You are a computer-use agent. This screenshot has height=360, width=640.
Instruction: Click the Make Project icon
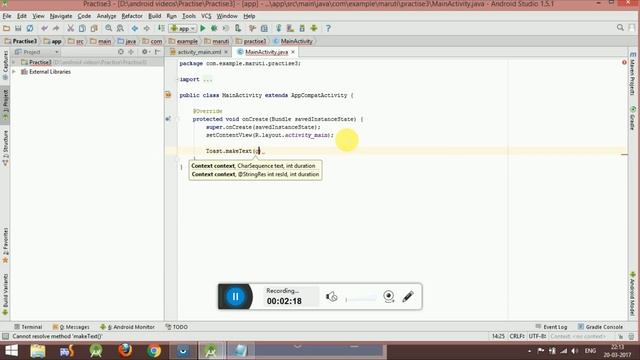tap(161, 28)
